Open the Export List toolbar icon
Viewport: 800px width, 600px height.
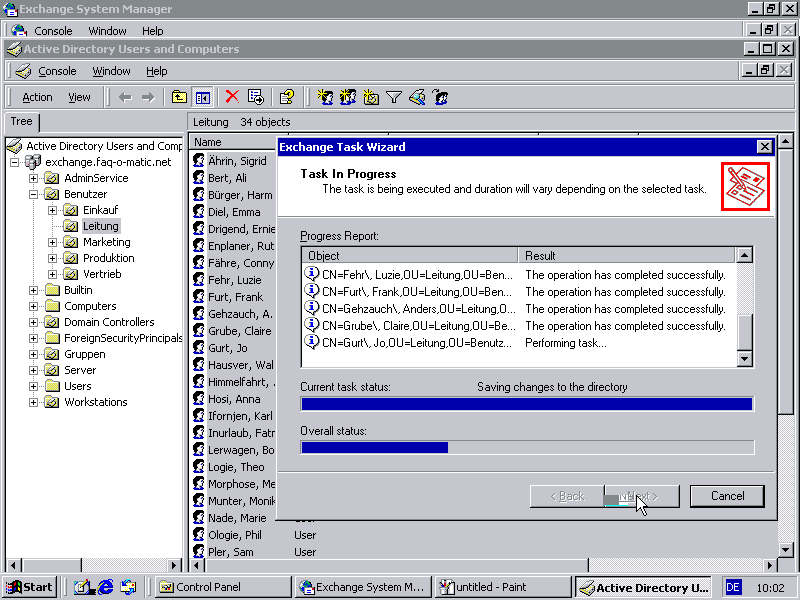(x=256, y=96)
